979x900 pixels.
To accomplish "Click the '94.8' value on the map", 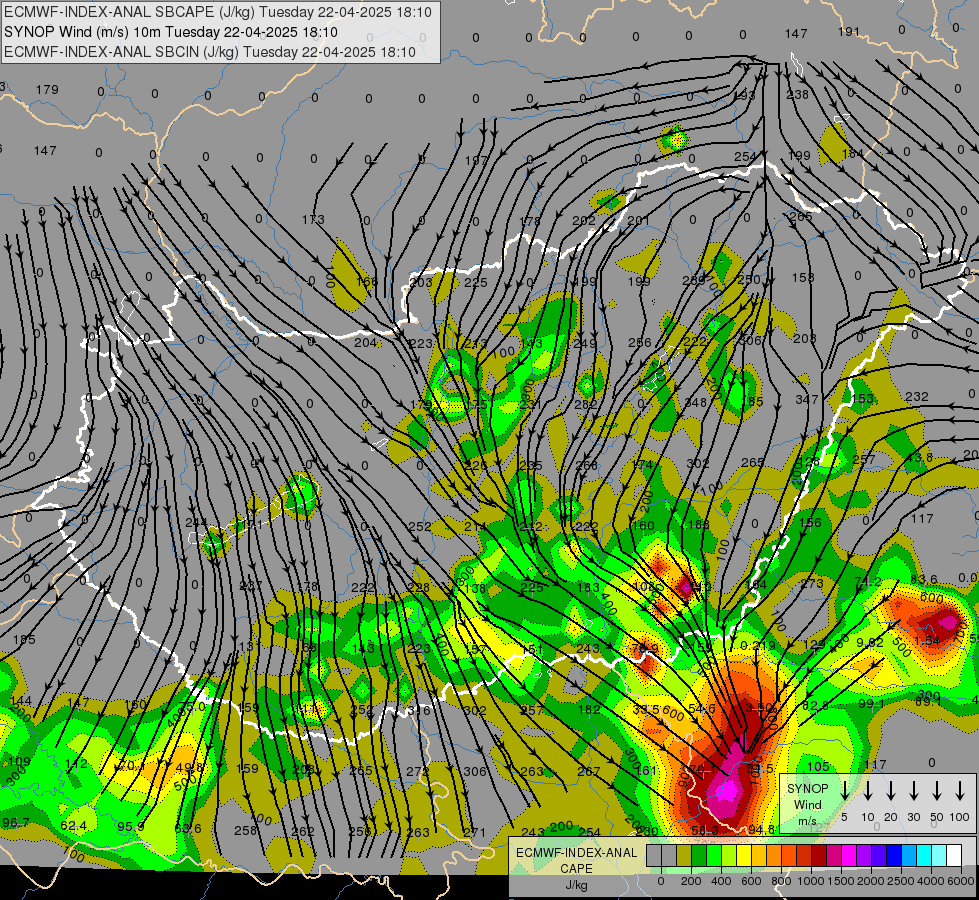I will pos(762,829).
